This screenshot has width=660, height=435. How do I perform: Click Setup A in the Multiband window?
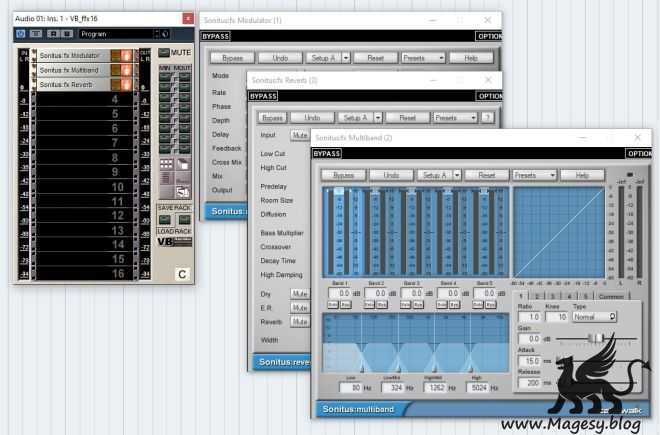[x=435, y=175]
